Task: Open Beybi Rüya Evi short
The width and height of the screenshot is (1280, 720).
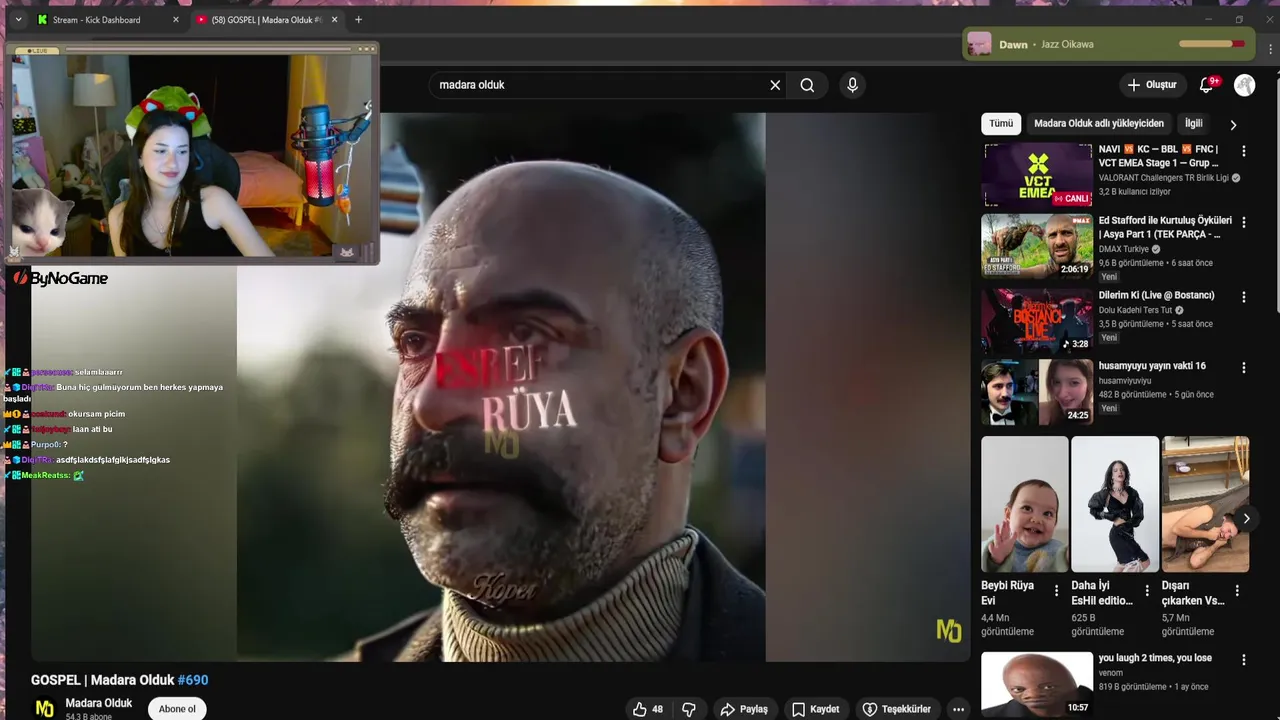Action: click(1025, 504)
